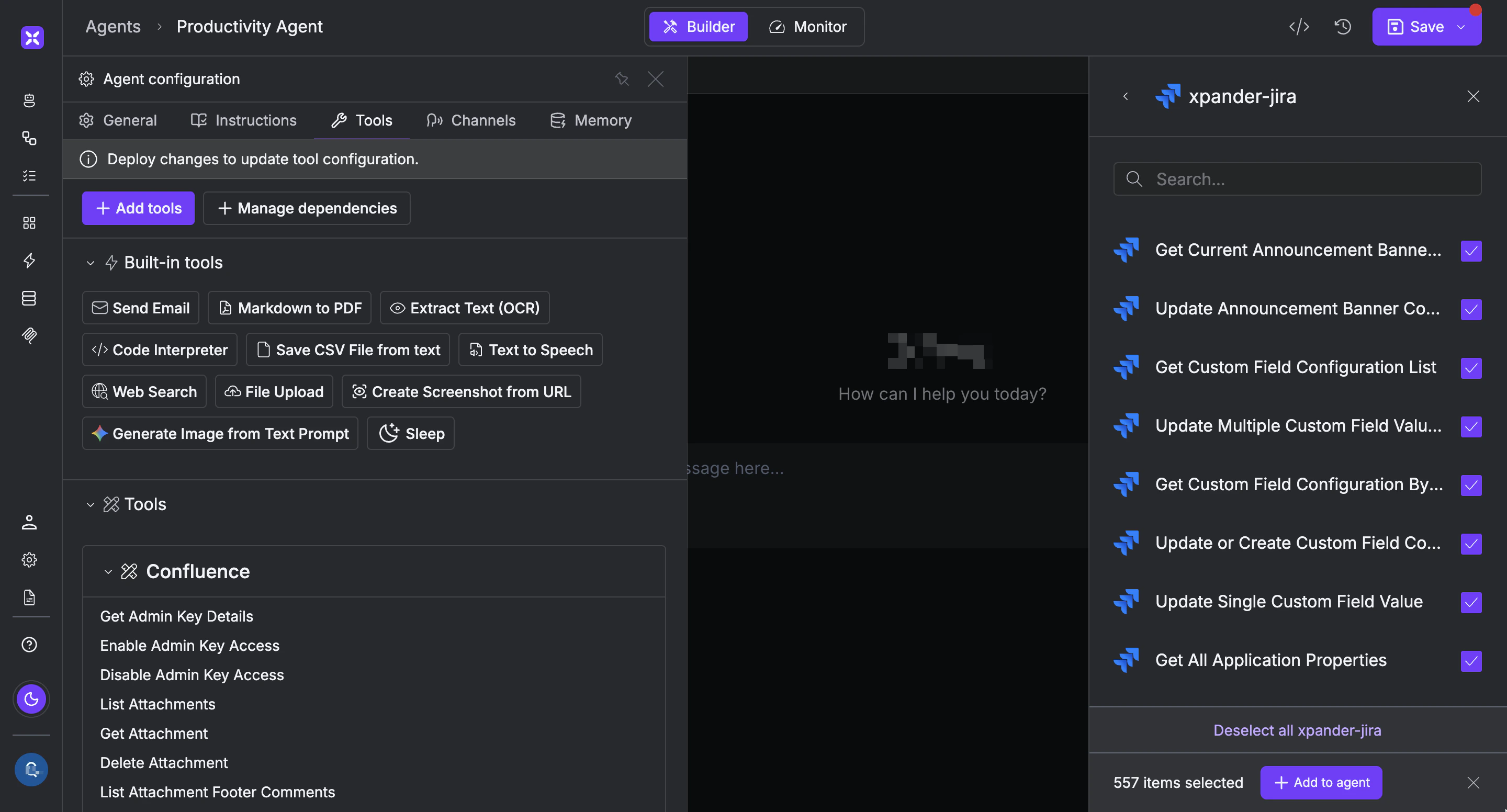This screenshot has height=812, width=1507.
Task: Open help question mark icon in sidebar
Action: click(29, 644)
